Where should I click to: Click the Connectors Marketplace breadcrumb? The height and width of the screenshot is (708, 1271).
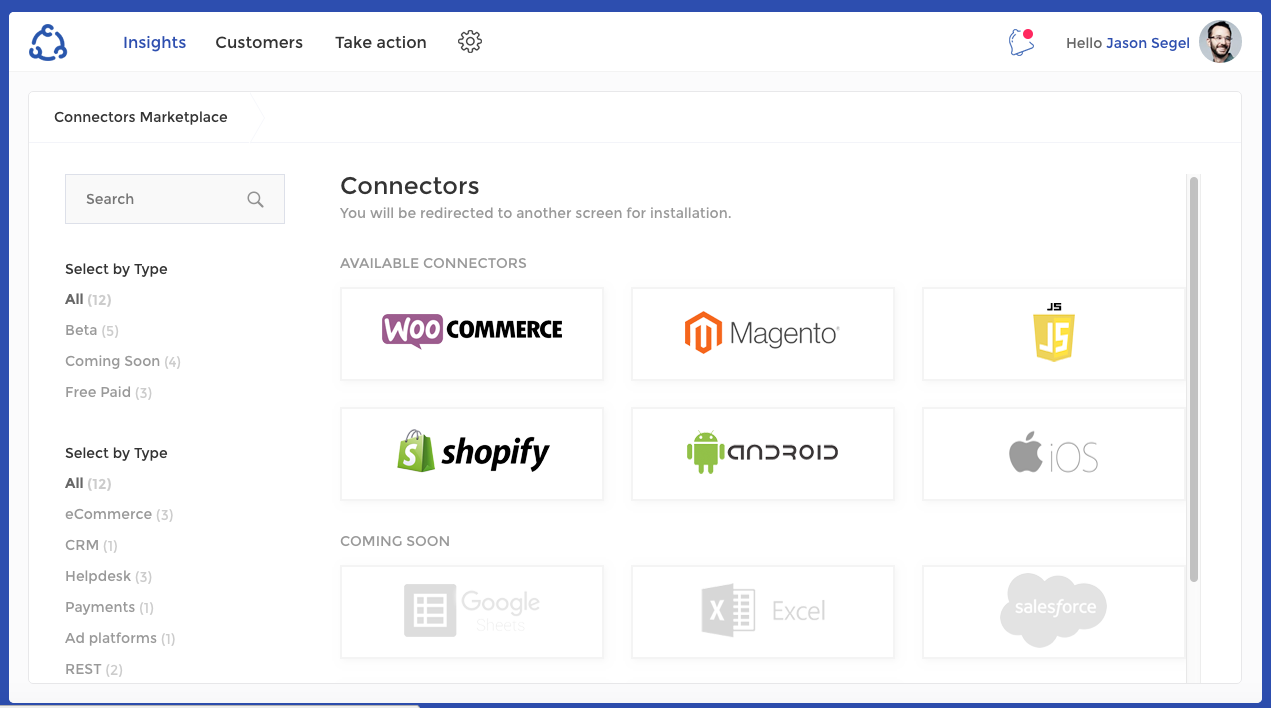coord(141,117)
